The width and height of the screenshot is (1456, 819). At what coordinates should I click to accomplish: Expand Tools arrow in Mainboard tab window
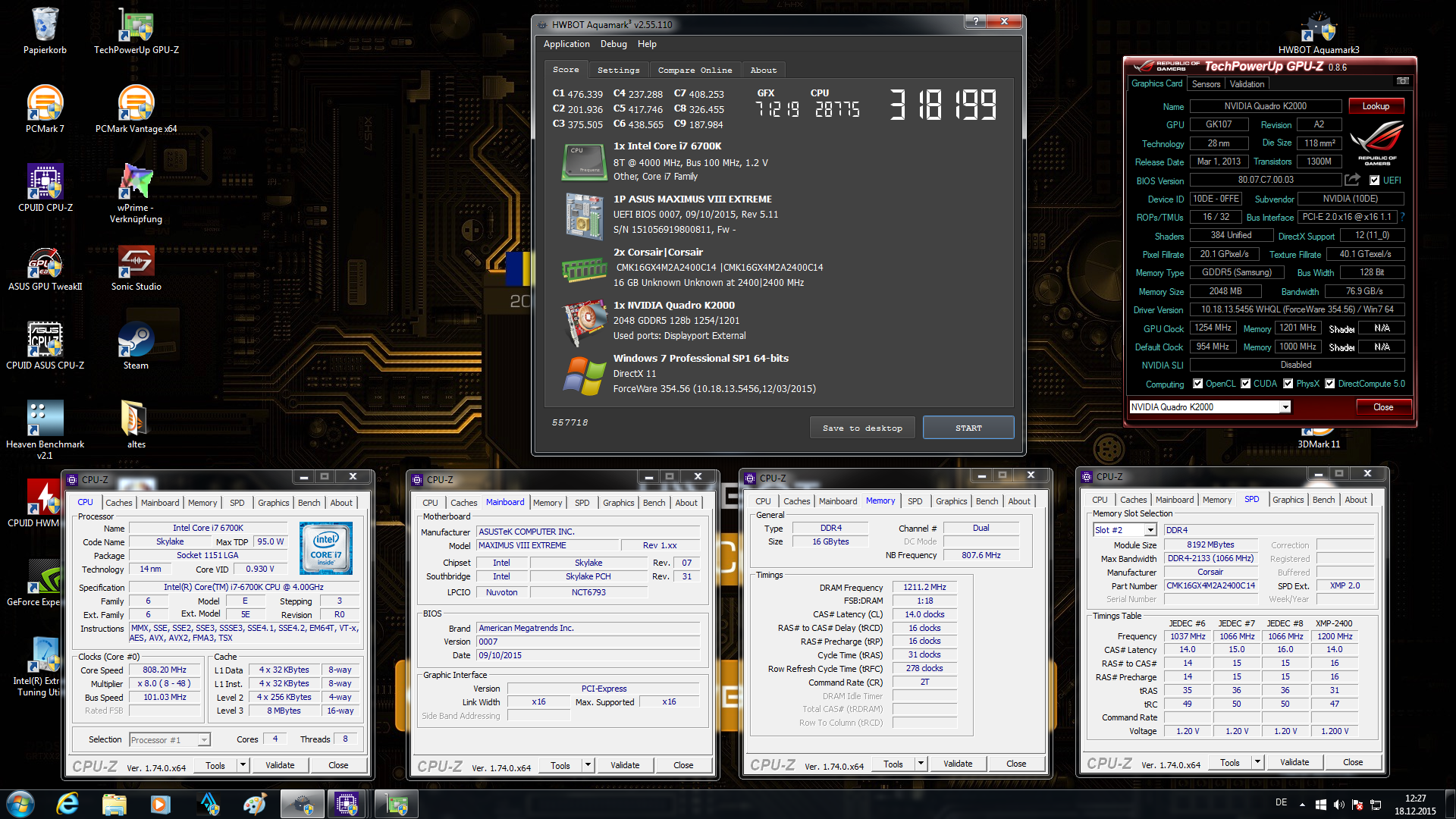[588, 765]
